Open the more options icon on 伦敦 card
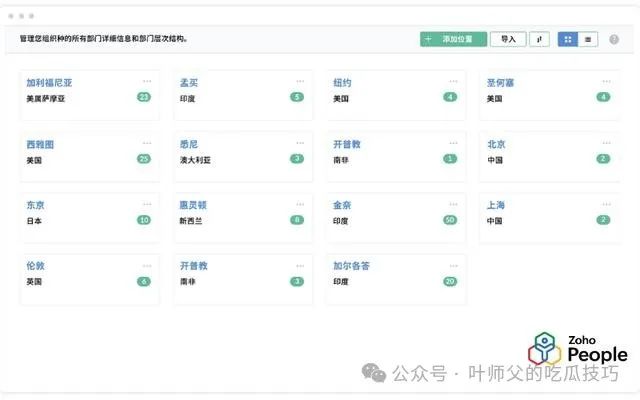The height and width of the screenshot is (400, 640). point(147,265)
